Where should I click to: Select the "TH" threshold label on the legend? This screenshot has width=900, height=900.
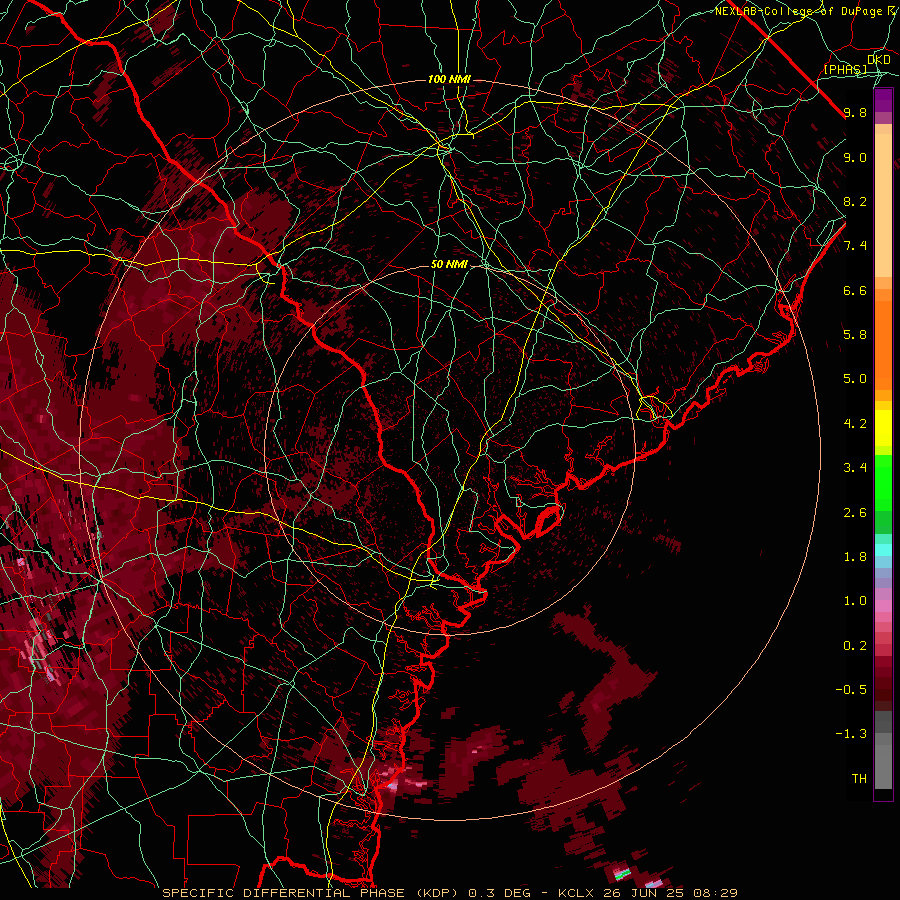859,779
